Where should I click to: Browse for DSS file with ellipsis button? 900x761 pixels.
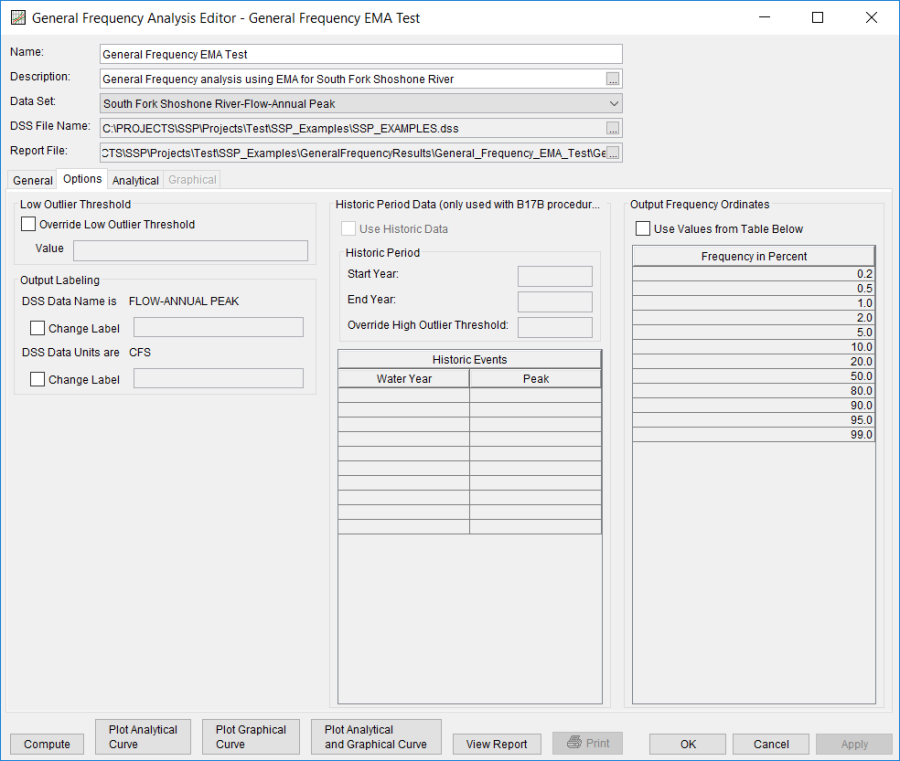(613, 129)
